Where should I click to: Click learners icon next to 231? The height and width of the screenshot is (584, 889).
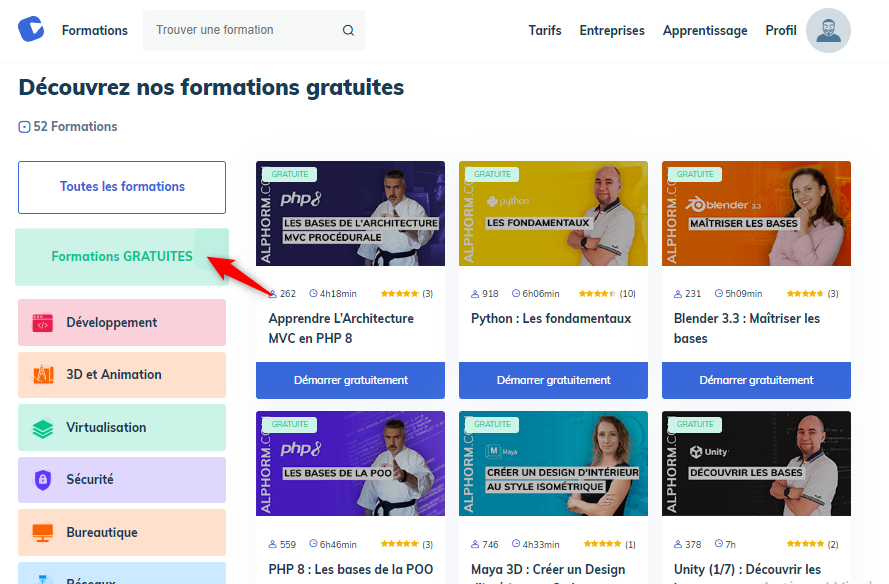click(678, 294)
